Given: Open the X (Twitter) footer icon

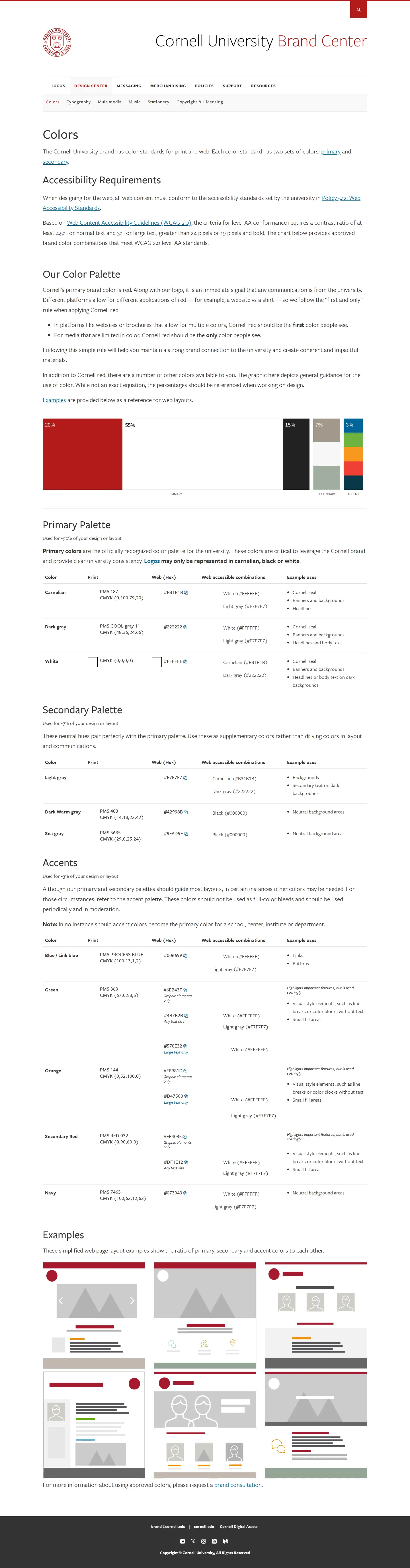Looking at the screenshot, I should coord(193,1541).
